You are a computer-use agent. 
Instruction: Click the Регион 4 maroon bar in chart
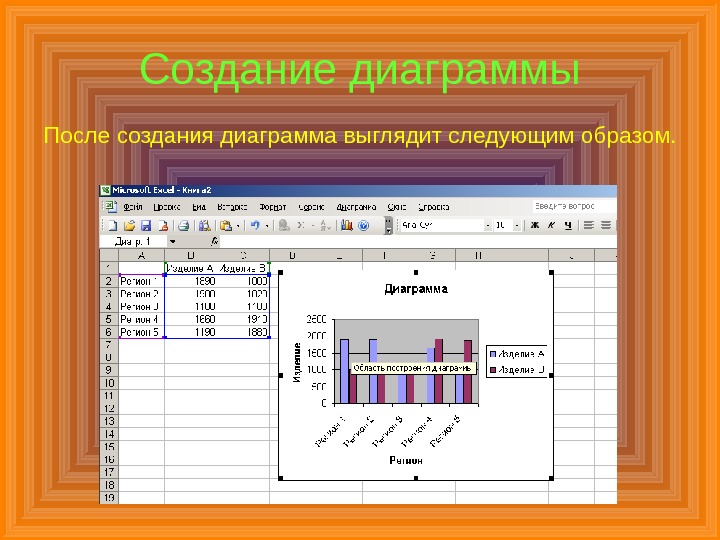(439, 371)
